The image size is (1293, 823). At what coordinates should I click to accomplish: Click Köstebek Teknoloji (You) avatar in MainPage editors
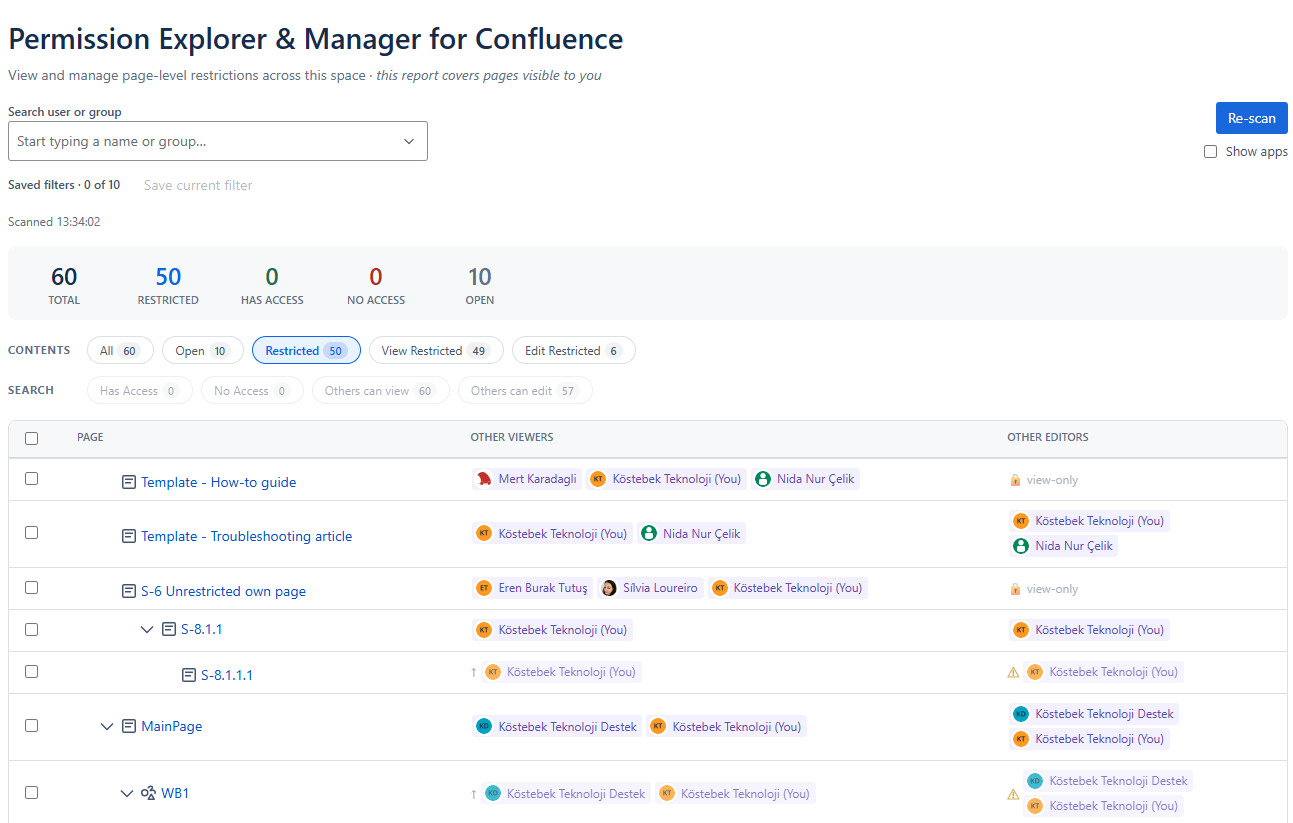1021,739
